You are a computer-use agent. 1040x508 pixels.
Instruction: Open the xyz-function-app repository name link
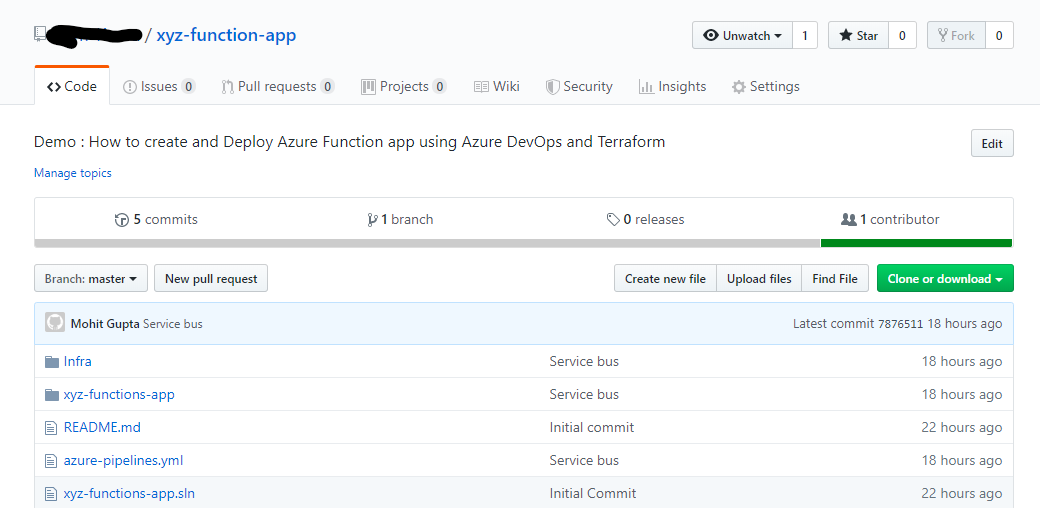coord(226,35)
